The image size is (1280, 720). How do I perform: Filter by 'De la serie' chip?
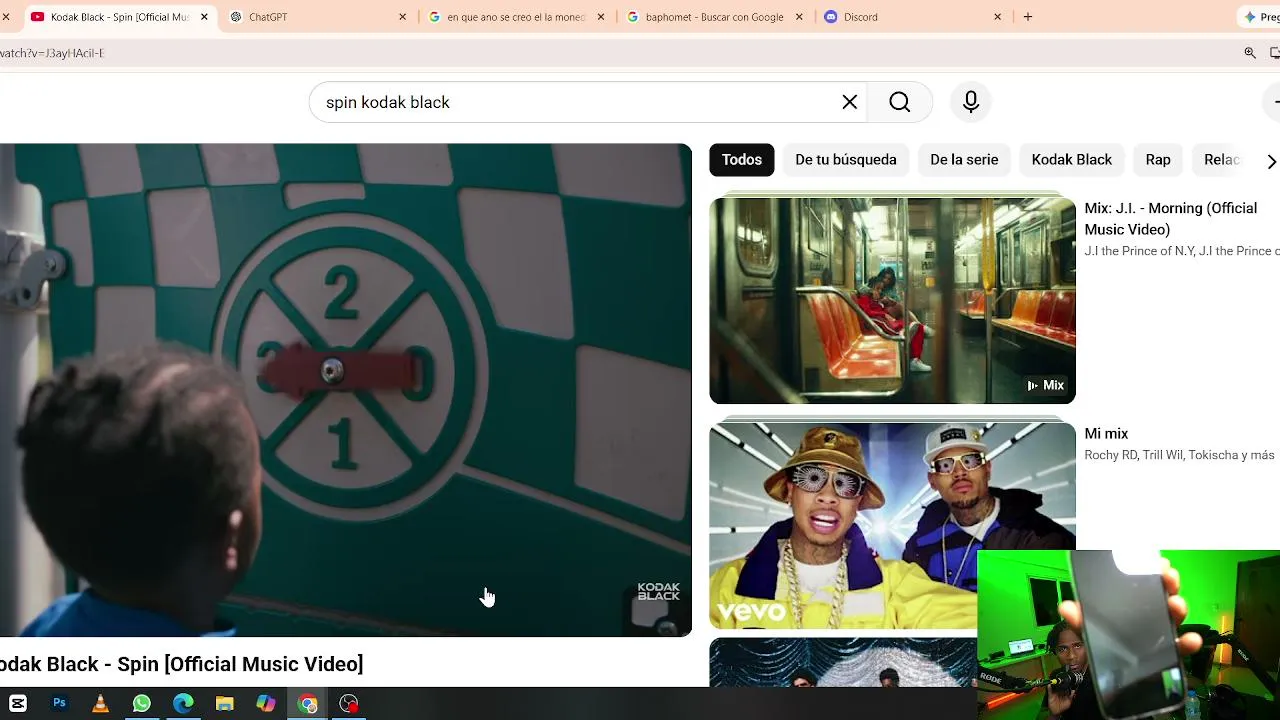pos(964,160)
